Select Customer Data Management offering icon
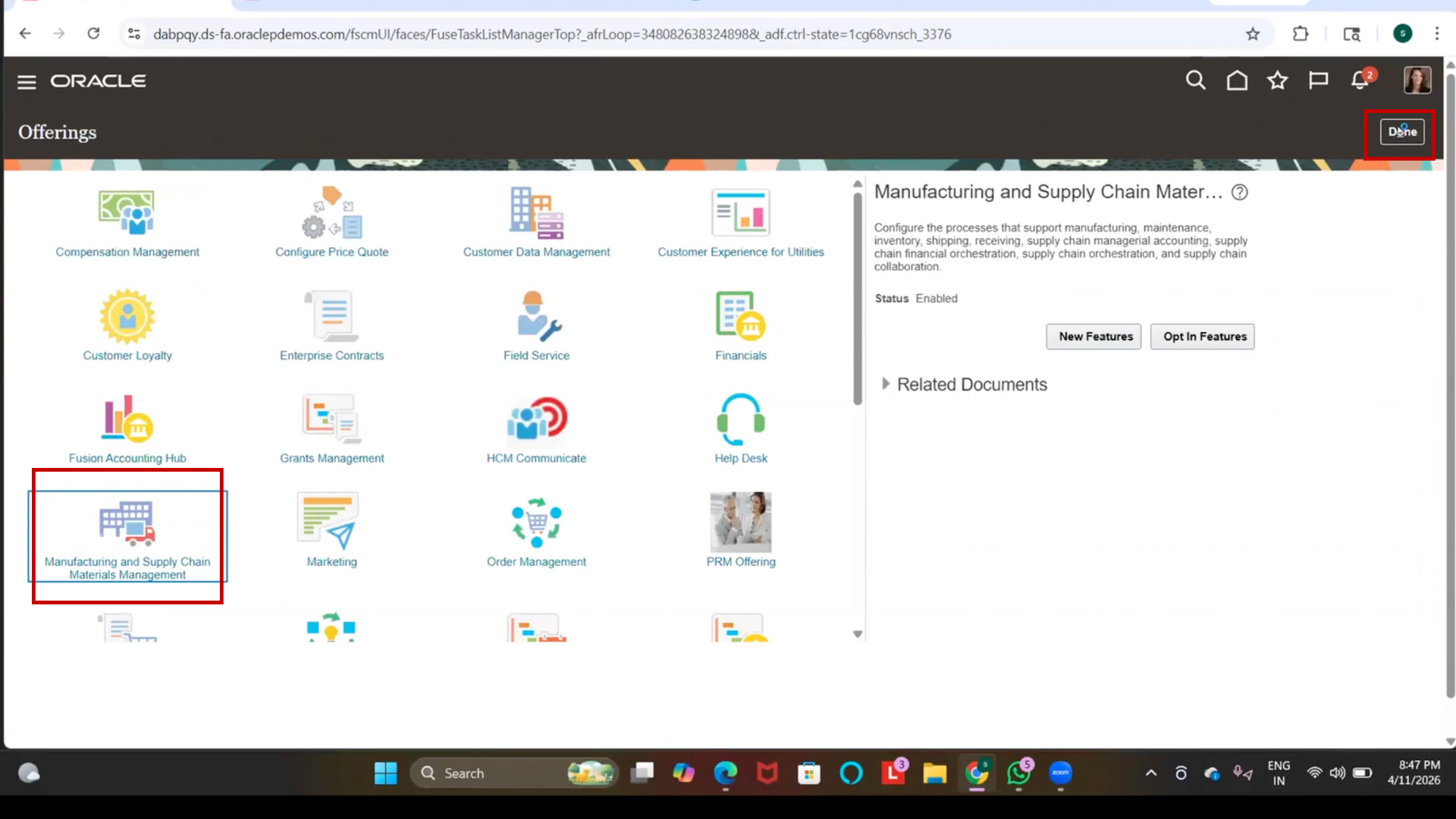The height and width of the screenshot is (819, 1456). pyautogui.click(x=536, y=213)
